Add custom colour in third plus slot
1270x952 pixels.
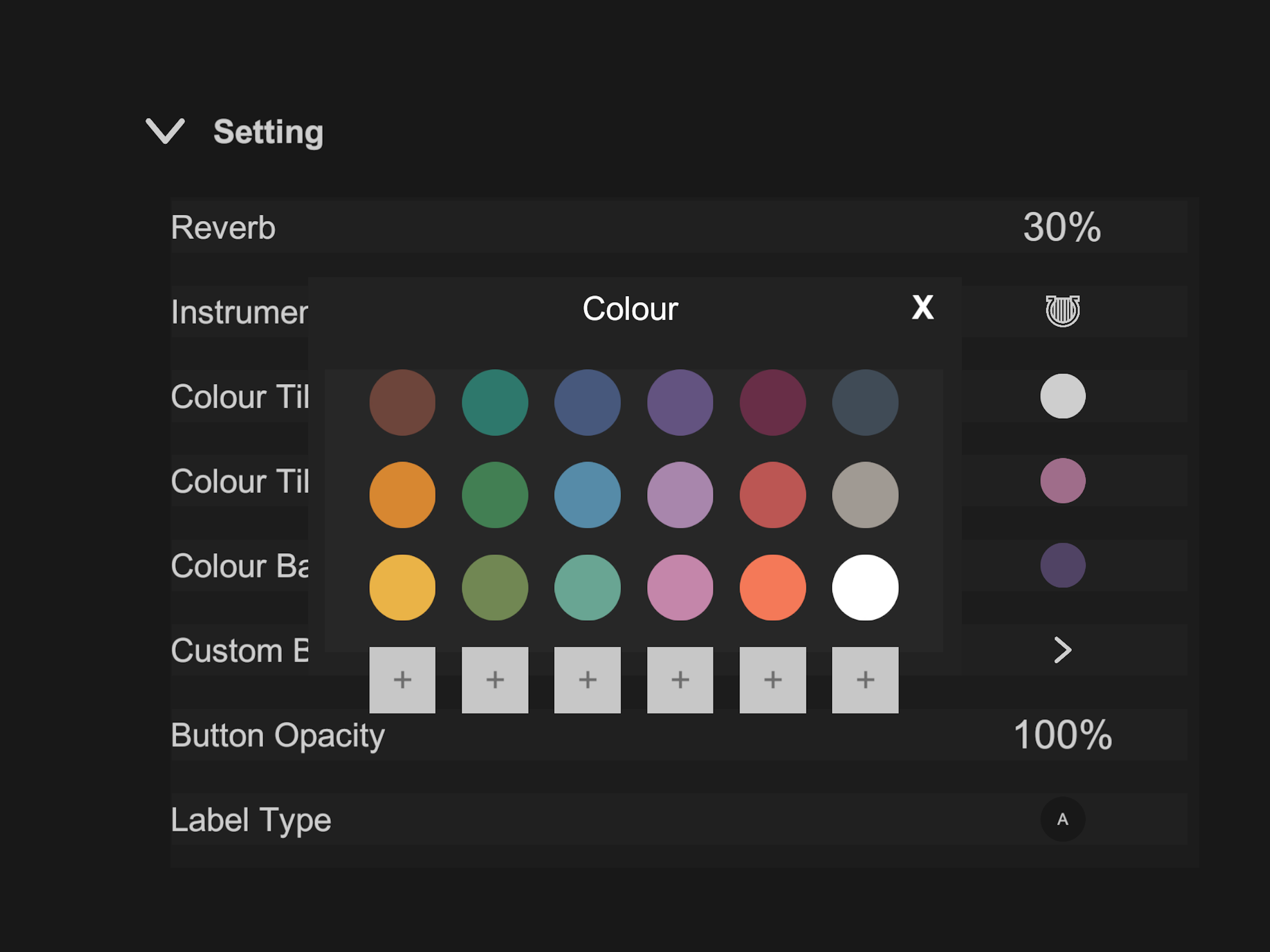(x=587, y=680)
